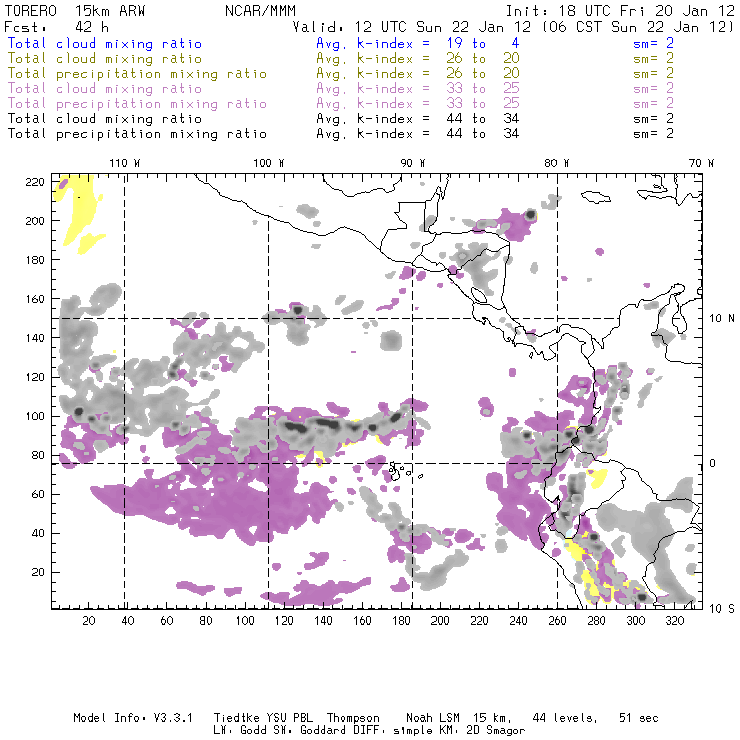Click the blue "sm= 2" smoothing label

click(654, 43)
